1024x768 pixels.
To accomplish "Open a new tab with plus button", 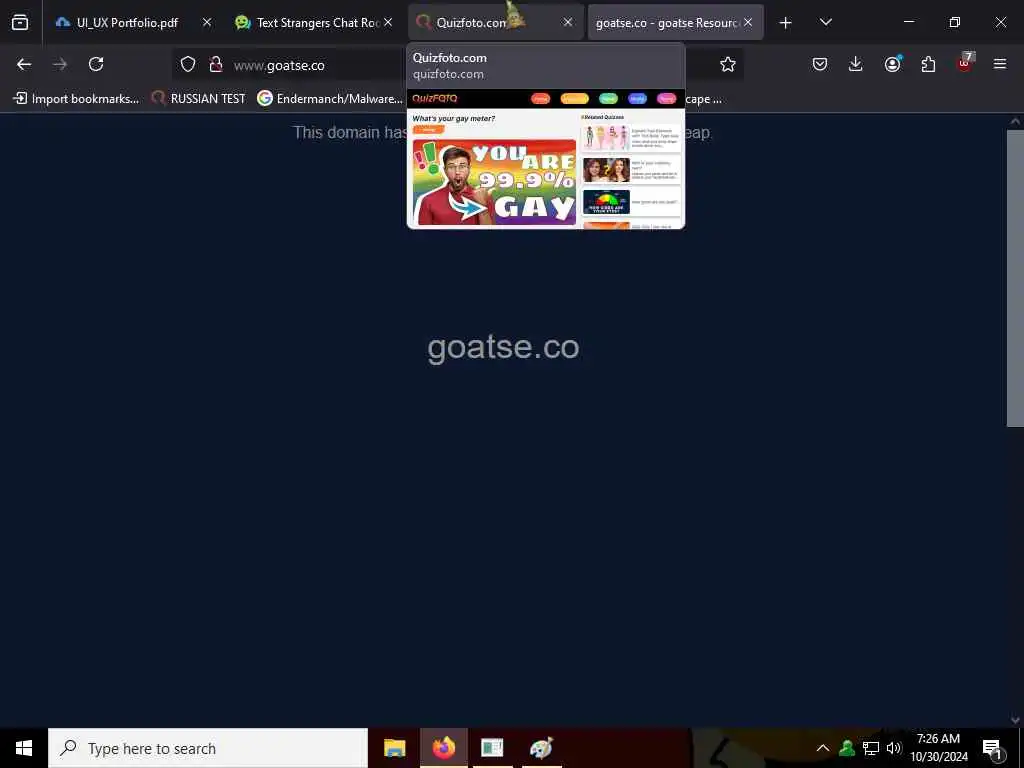I will pyautogui.click(x=786, y=23).
